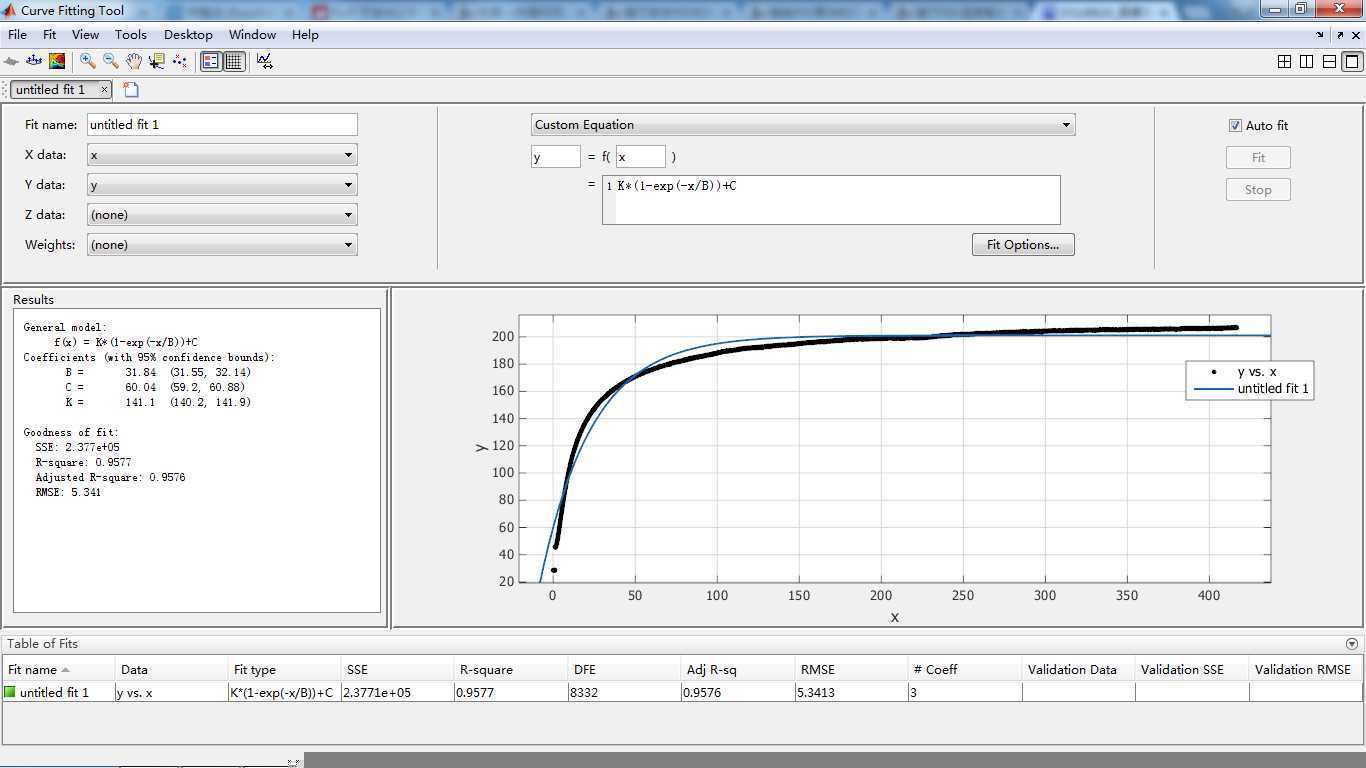Image resolution: width=1366 pixels, height=768 pixels.
Task: Switch to single fit layout
Action: tap(1352, 61)
